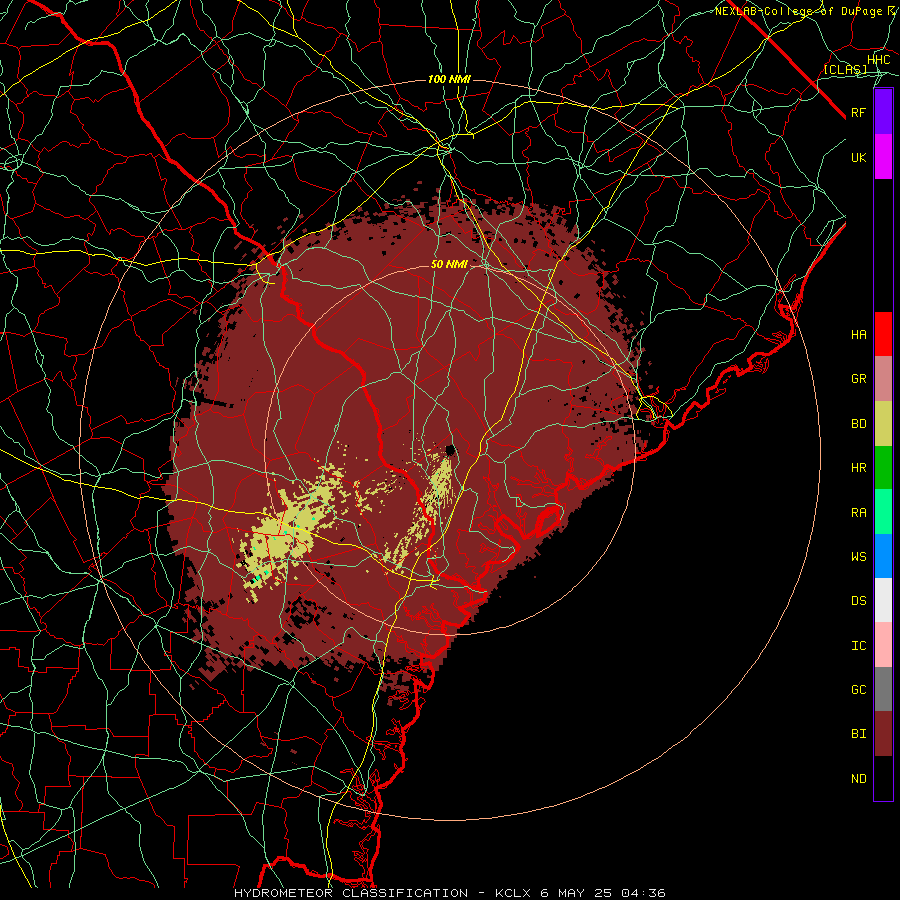
Task: Click the UK magenta legend swatch
Action: tap(883, 157)
